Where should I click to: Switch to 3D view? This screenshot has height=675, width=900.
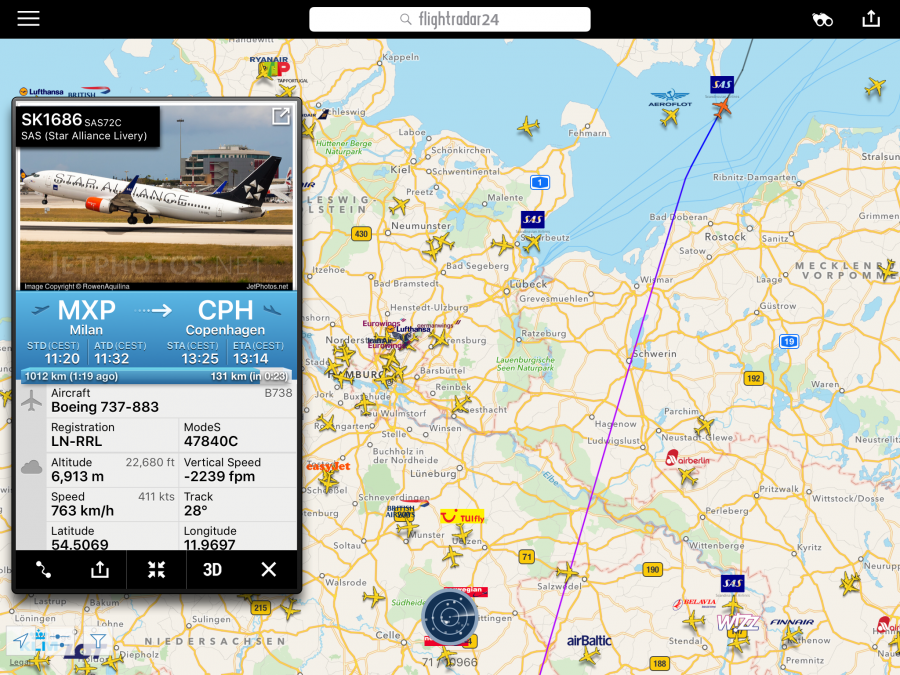click(212, 569)
